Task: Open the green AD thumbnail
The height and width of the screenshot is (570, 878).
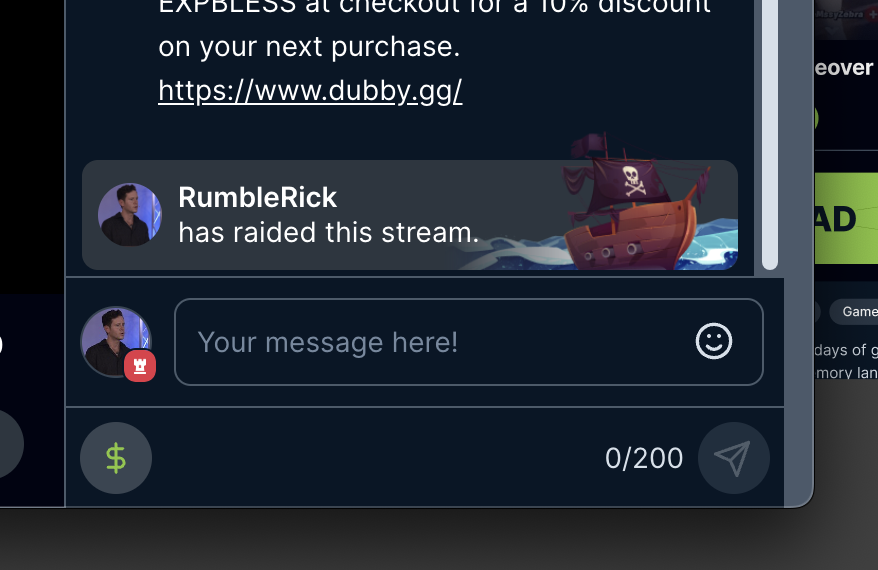Action: [x=846, y=218]
